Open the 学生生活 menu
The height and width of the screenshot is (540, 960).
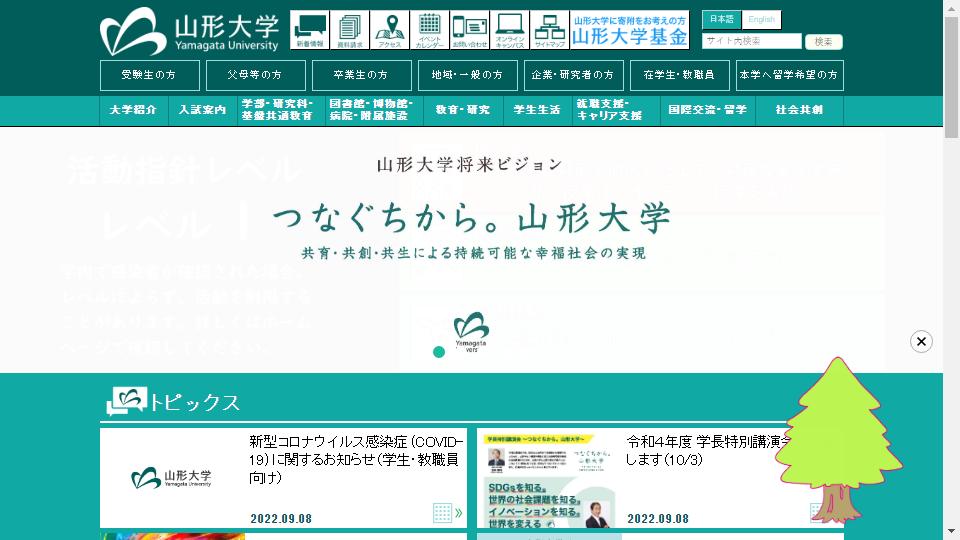[x=538, y=110]
